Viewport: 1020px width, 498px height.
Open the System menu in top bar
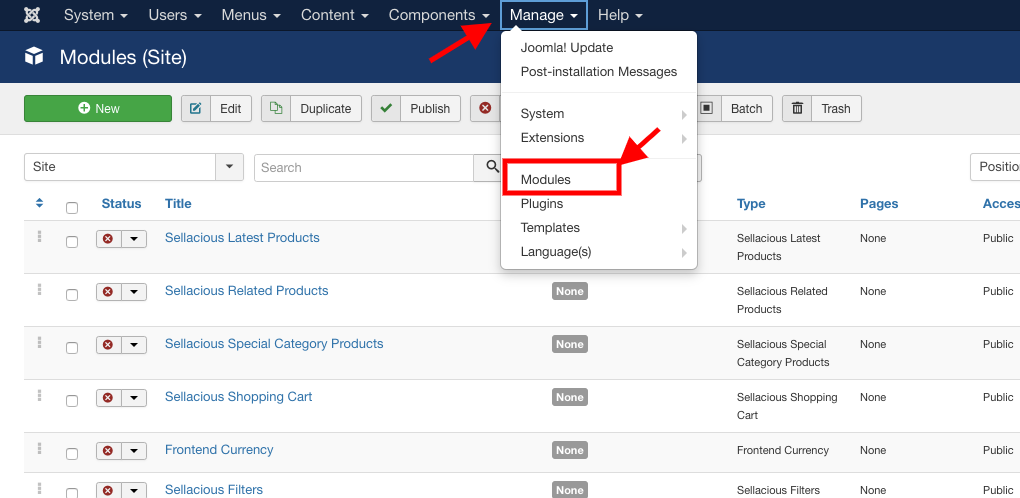click(x=96, y=15)
